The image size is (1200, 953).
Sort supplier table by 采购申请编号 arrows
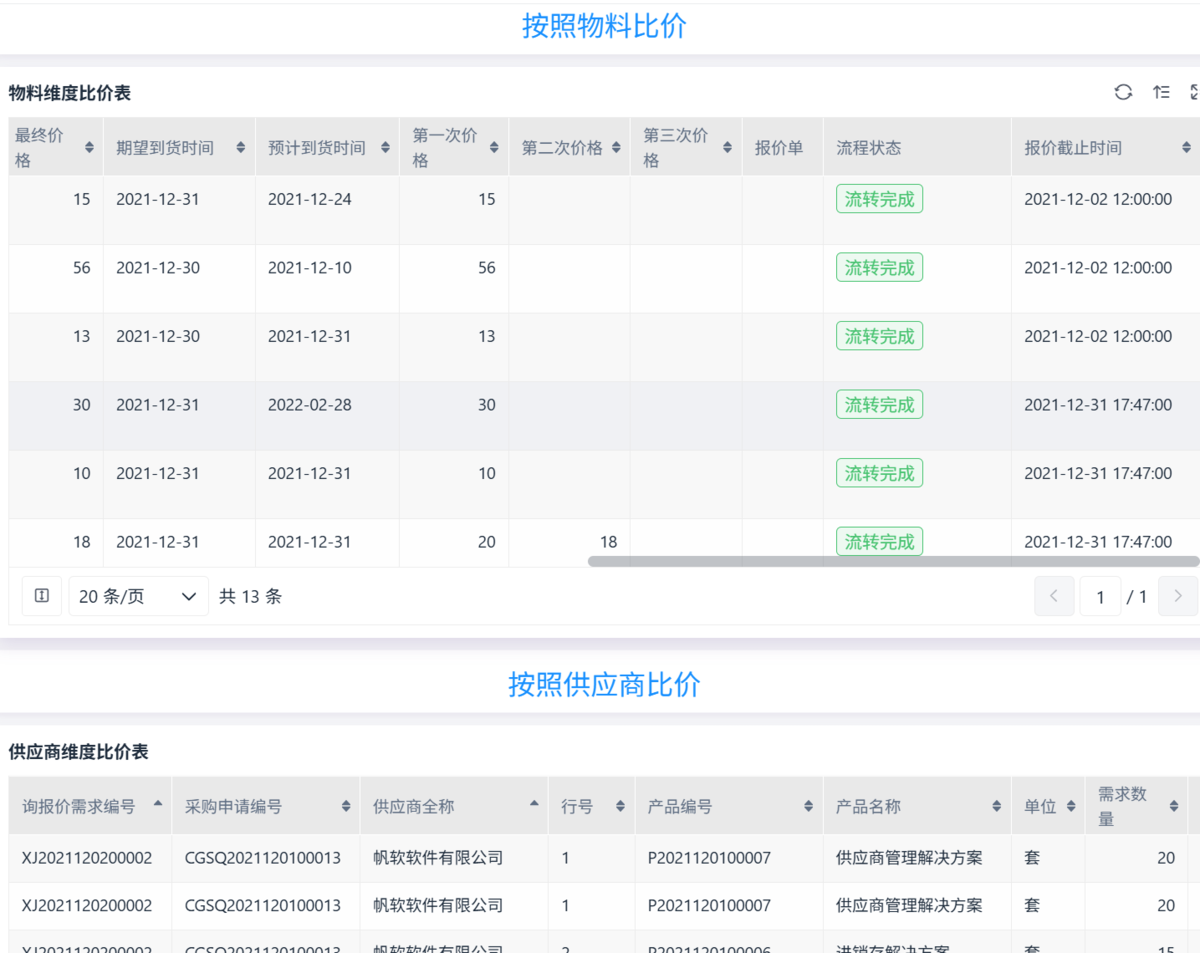point(346,806)
